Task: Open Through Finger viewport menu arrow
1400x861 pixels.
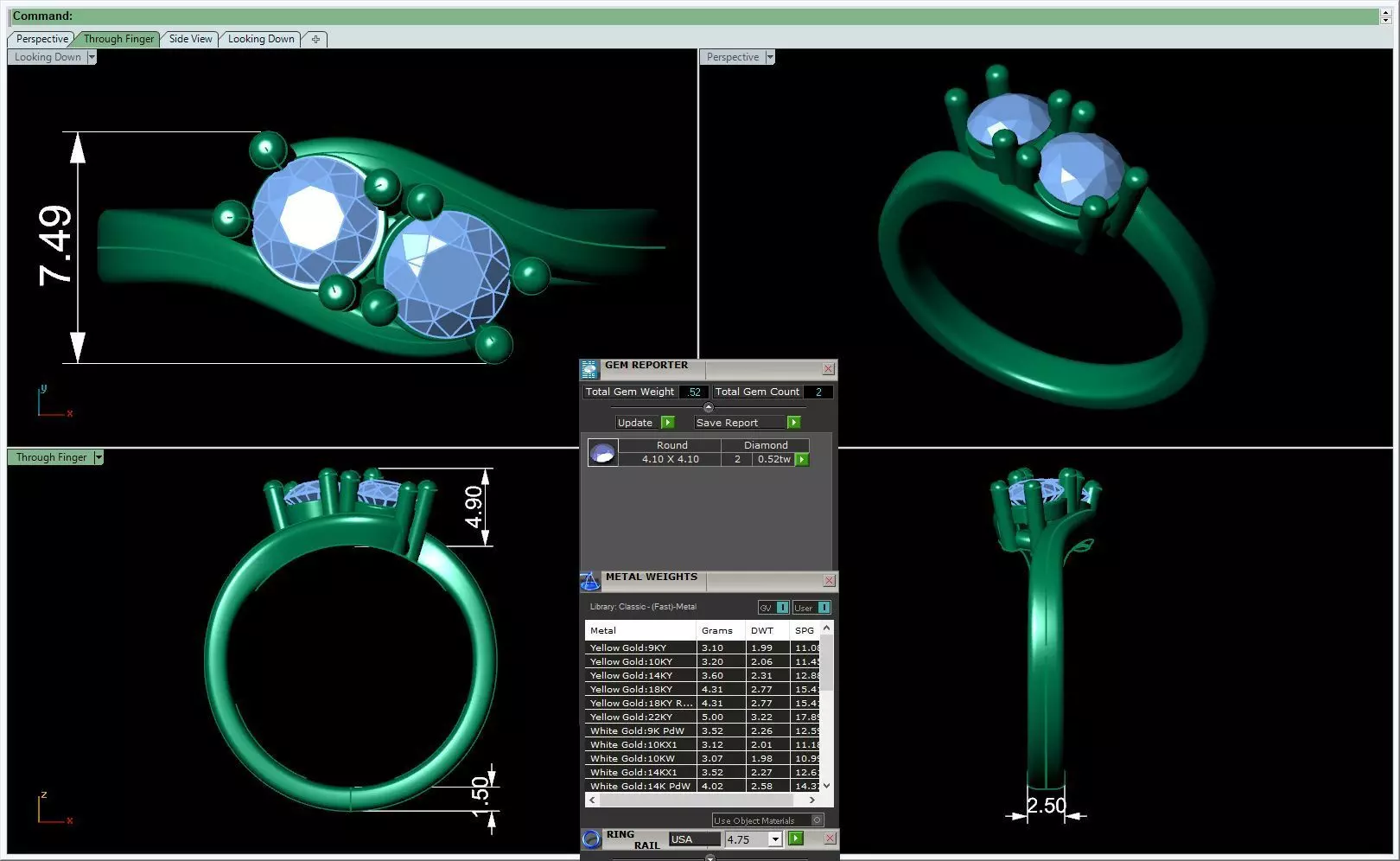Action: click(99, 457)
